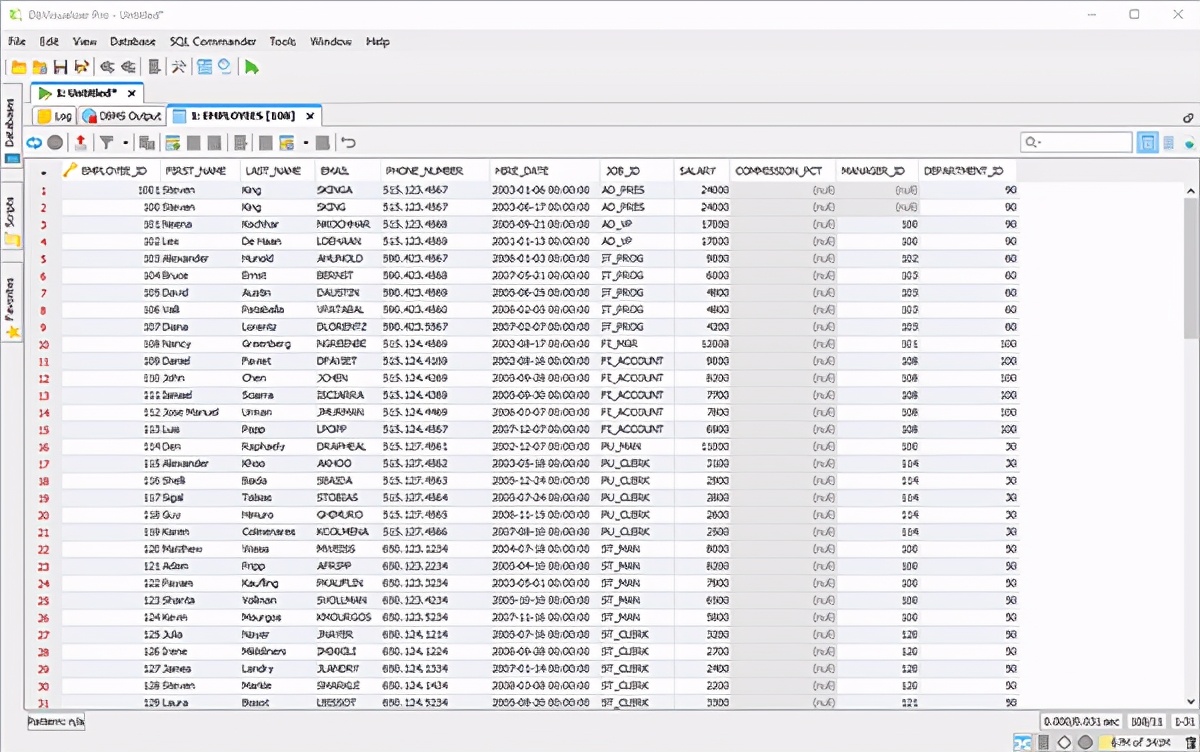Click the green Execute run icon

point(252,67)
